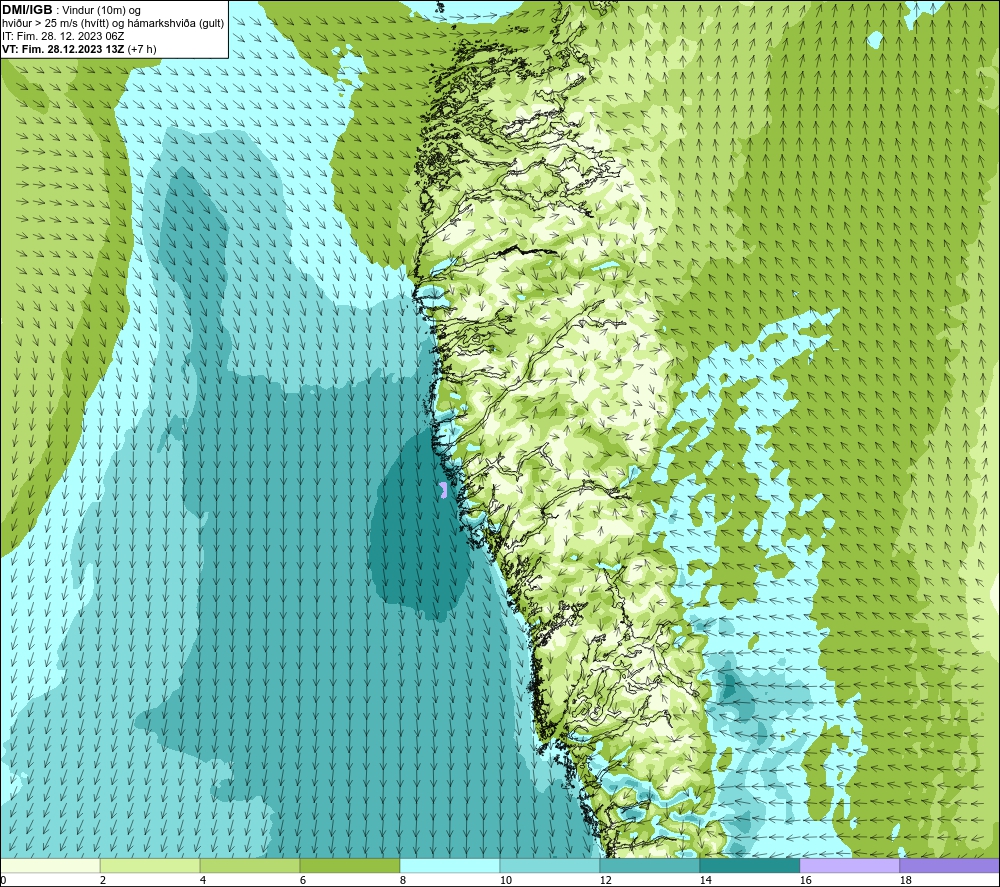The image size is (1000, 887).
Task: Click the dark teal 14–16 m/s legend swatch
Action: tap(749, 865)
